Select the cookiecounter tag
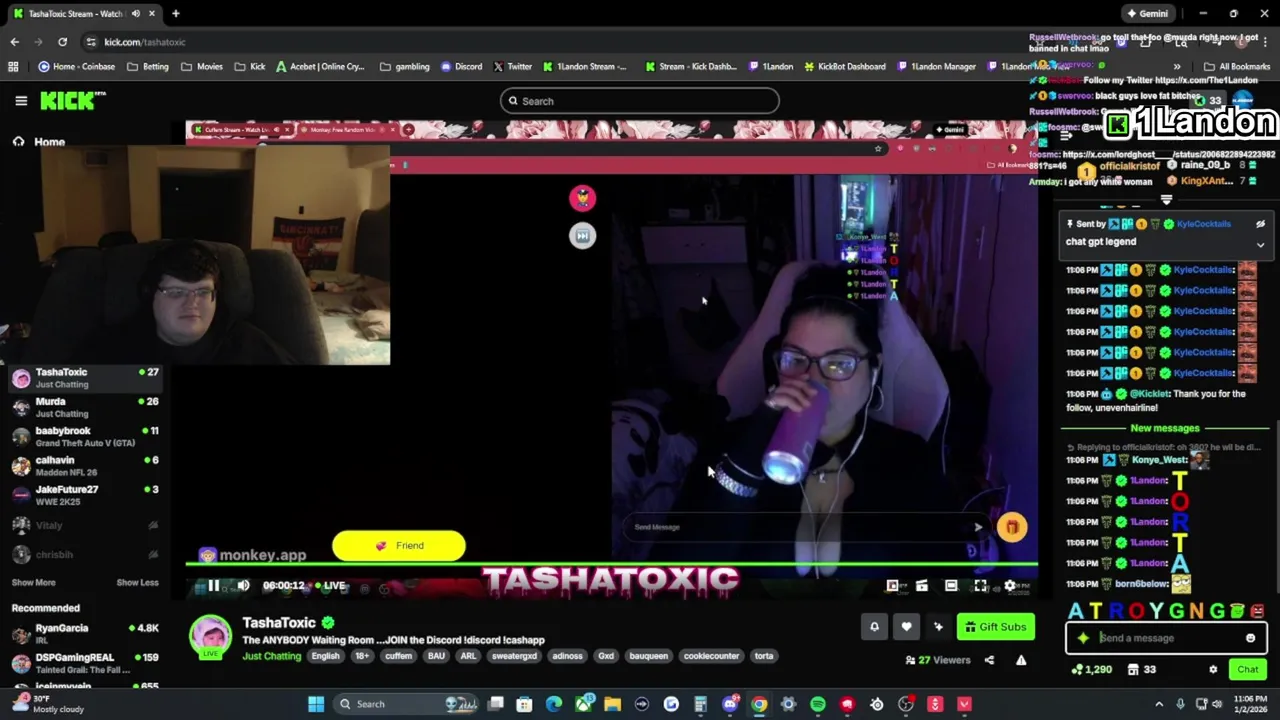 (x=711, y=656)
